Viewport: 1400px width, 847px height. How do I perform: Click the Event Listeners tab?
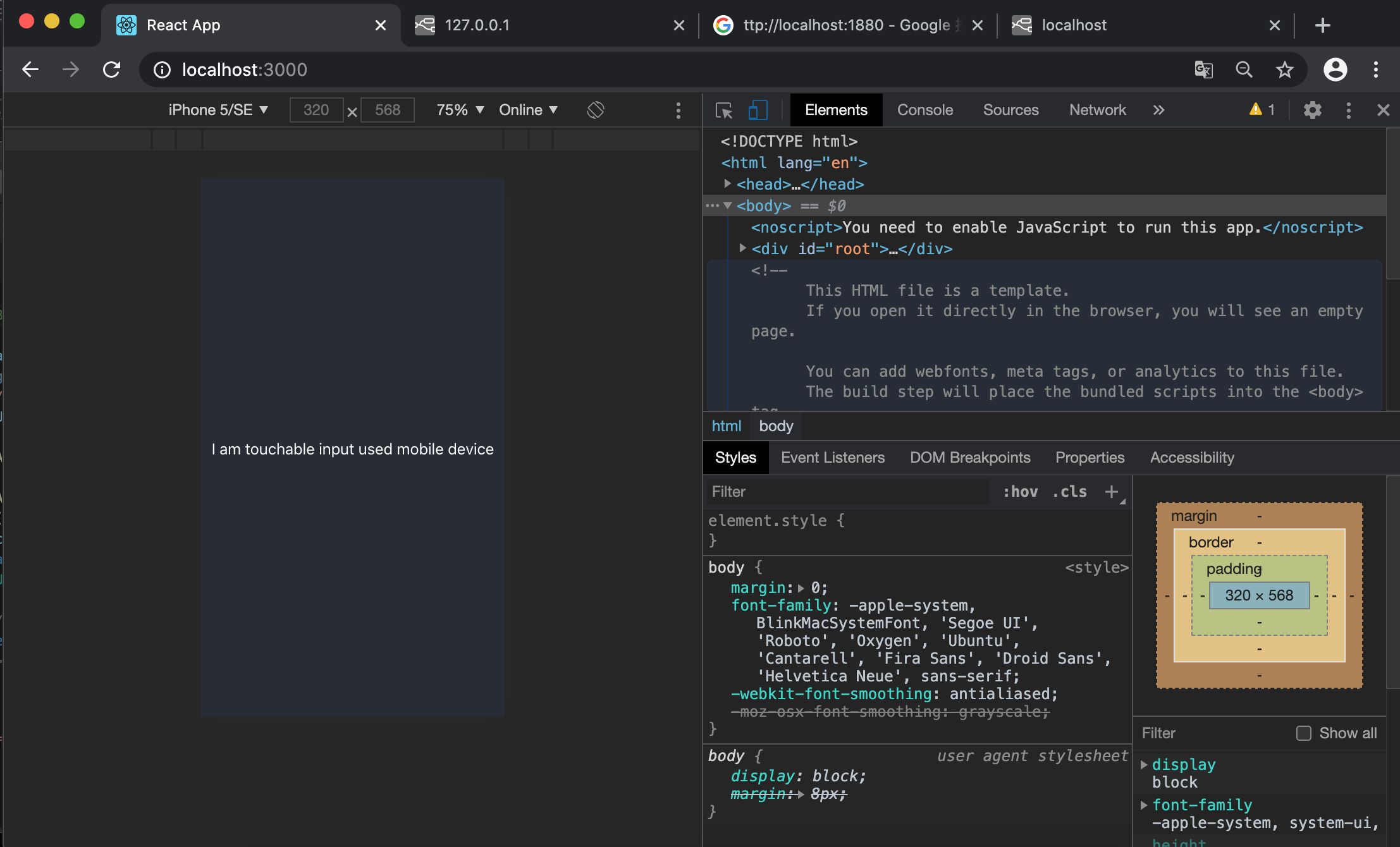(833, 457)
